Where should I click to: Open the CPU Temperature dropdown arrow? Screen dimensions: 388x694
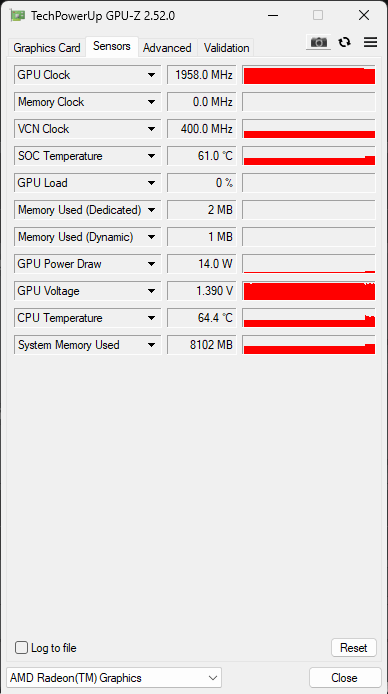[x=151, y=318]
